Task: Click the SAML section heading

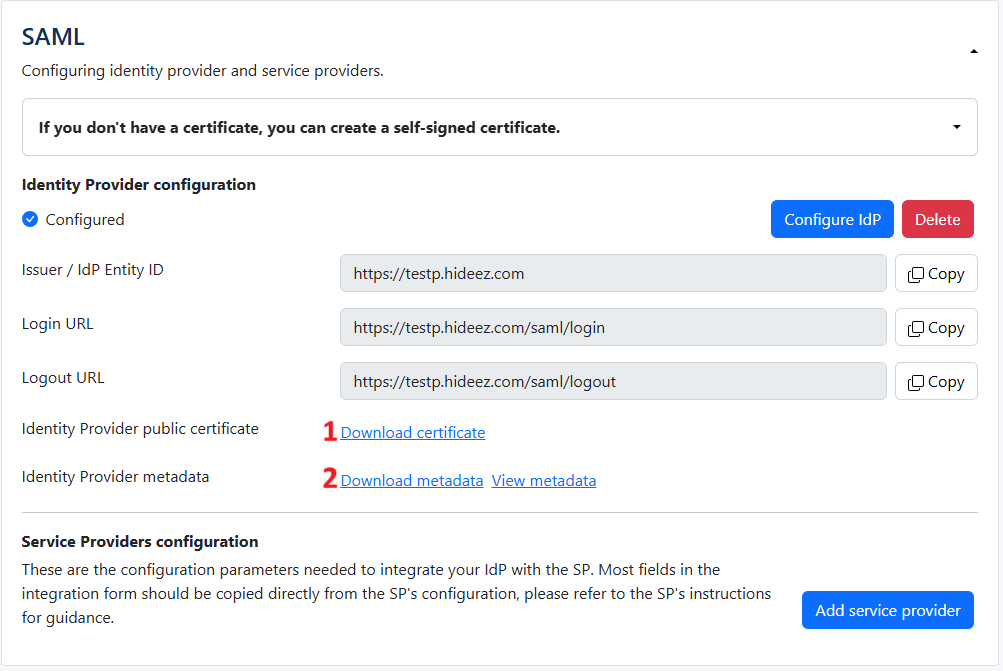Action: [53, 37]
